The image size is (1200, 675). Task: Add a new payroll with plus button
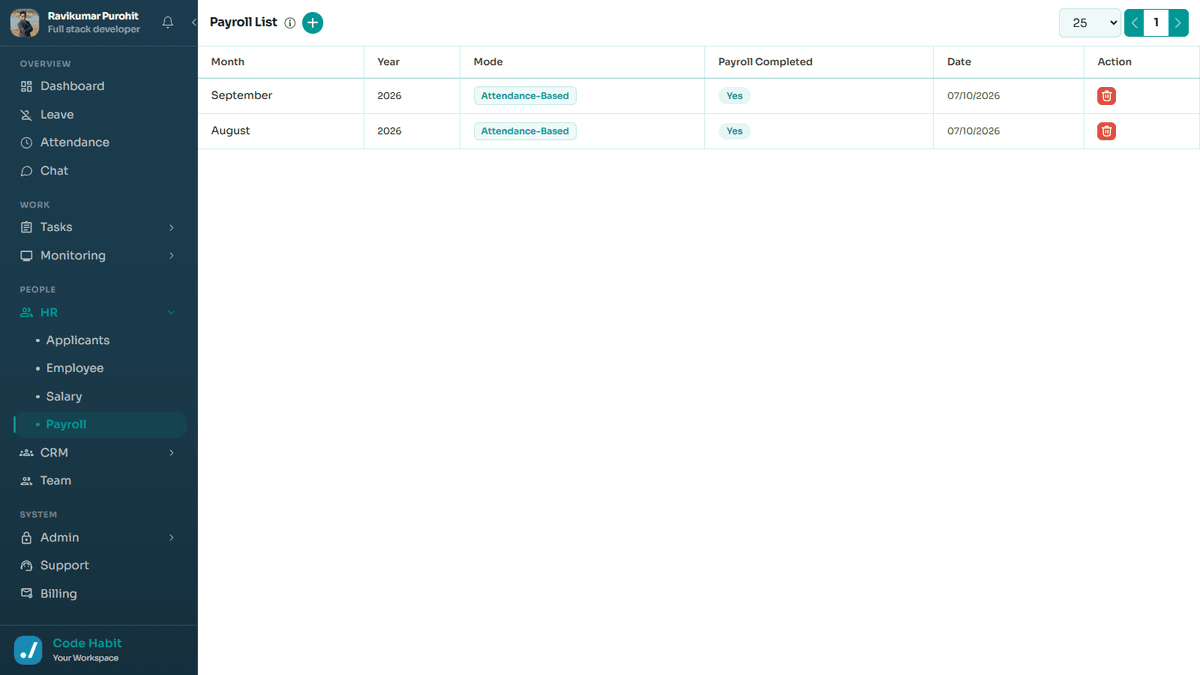click(313, 22)
